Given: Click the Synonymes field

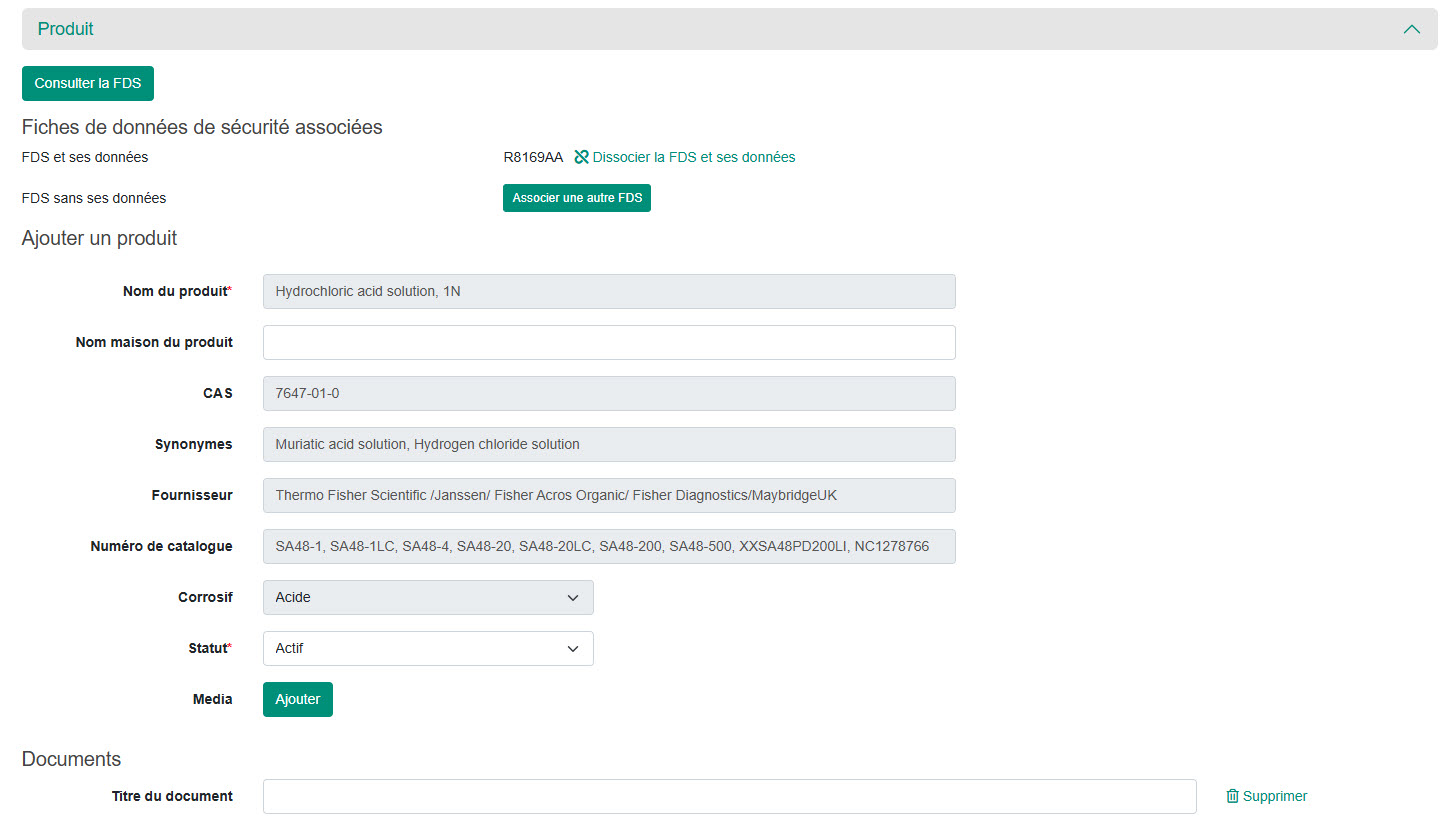Looking at the screenshot, I should pyautogui.click(x=608, y=445).
